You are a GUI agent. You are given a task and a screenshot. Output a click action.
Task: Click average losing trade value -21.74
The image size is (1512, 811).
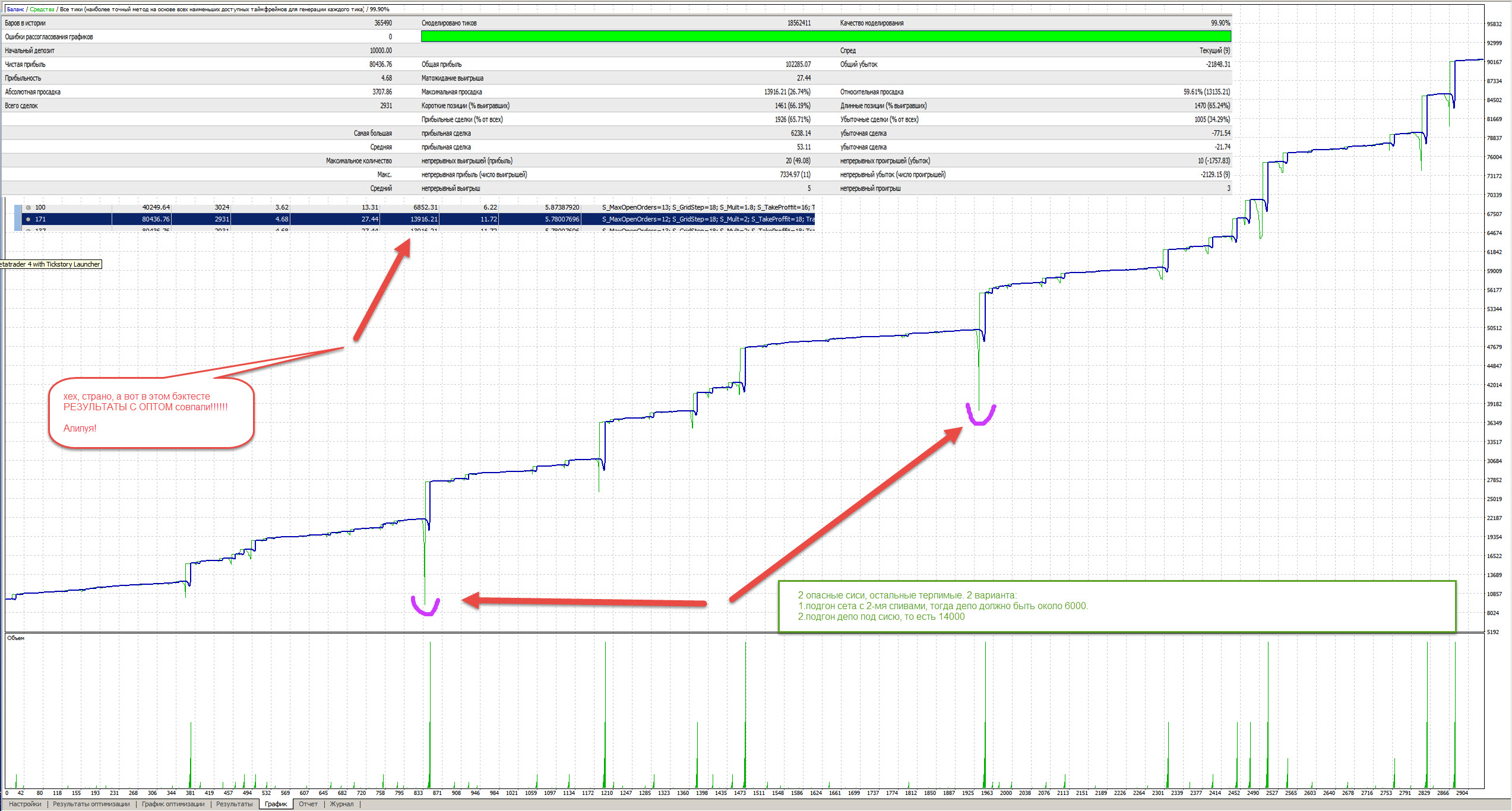tap(1222, 147)
